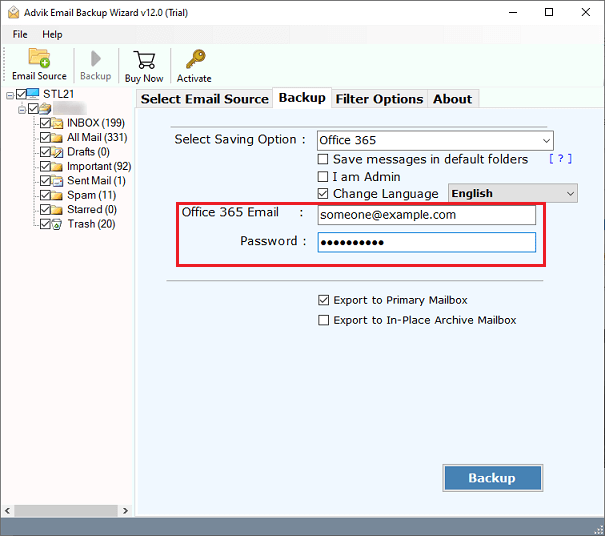Click the Office 365 Email input field
Image resolution: width=605 pixels, height=536 pixels.
coord(426,215)
